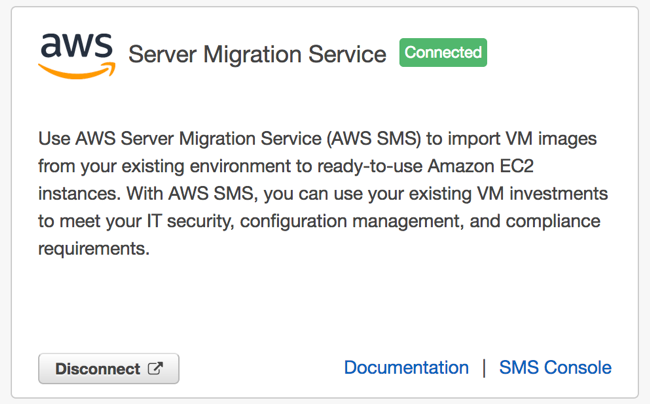Click the phrase 'ready-to-use' in description

tap(370, 166)
